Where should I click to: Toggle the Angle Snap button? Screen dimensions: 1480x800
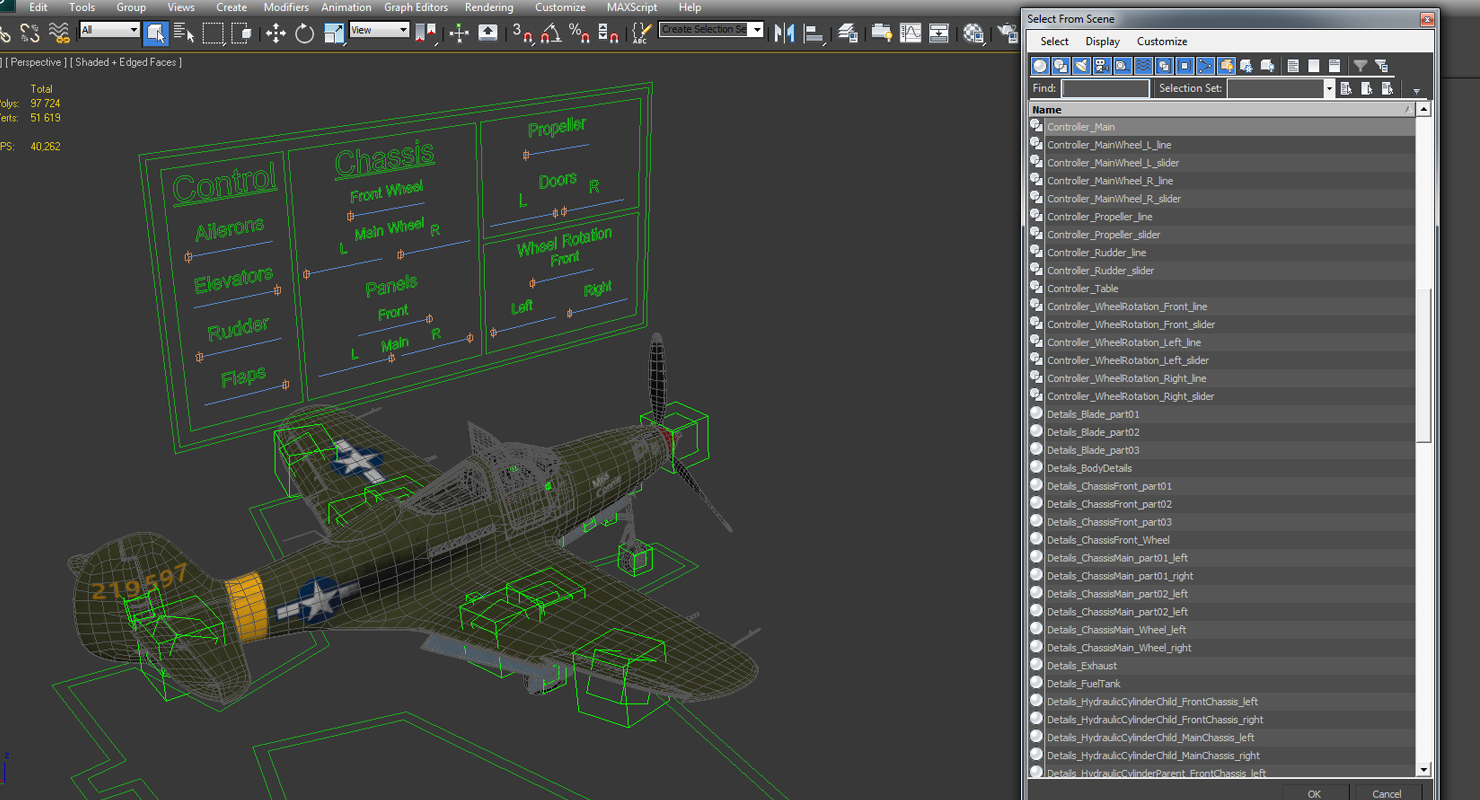[x=550, y=32]
